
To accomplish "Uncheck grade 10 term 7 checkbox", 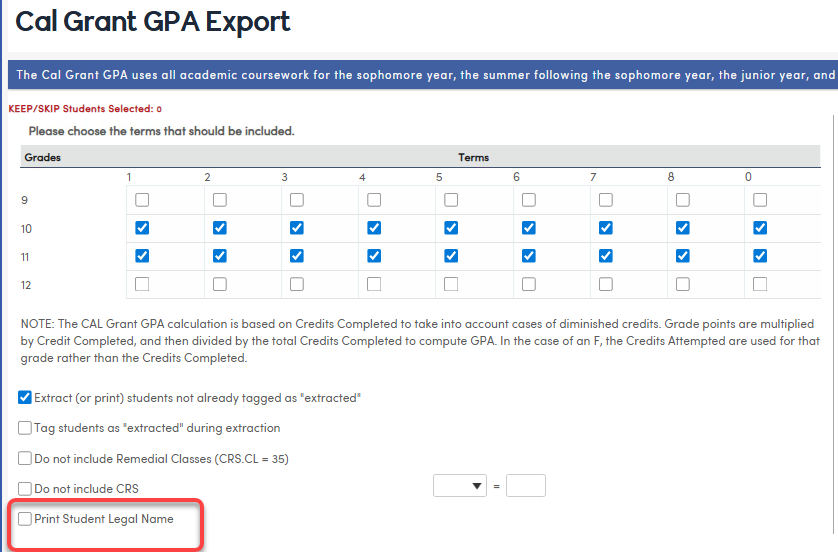I will [606, 228].
